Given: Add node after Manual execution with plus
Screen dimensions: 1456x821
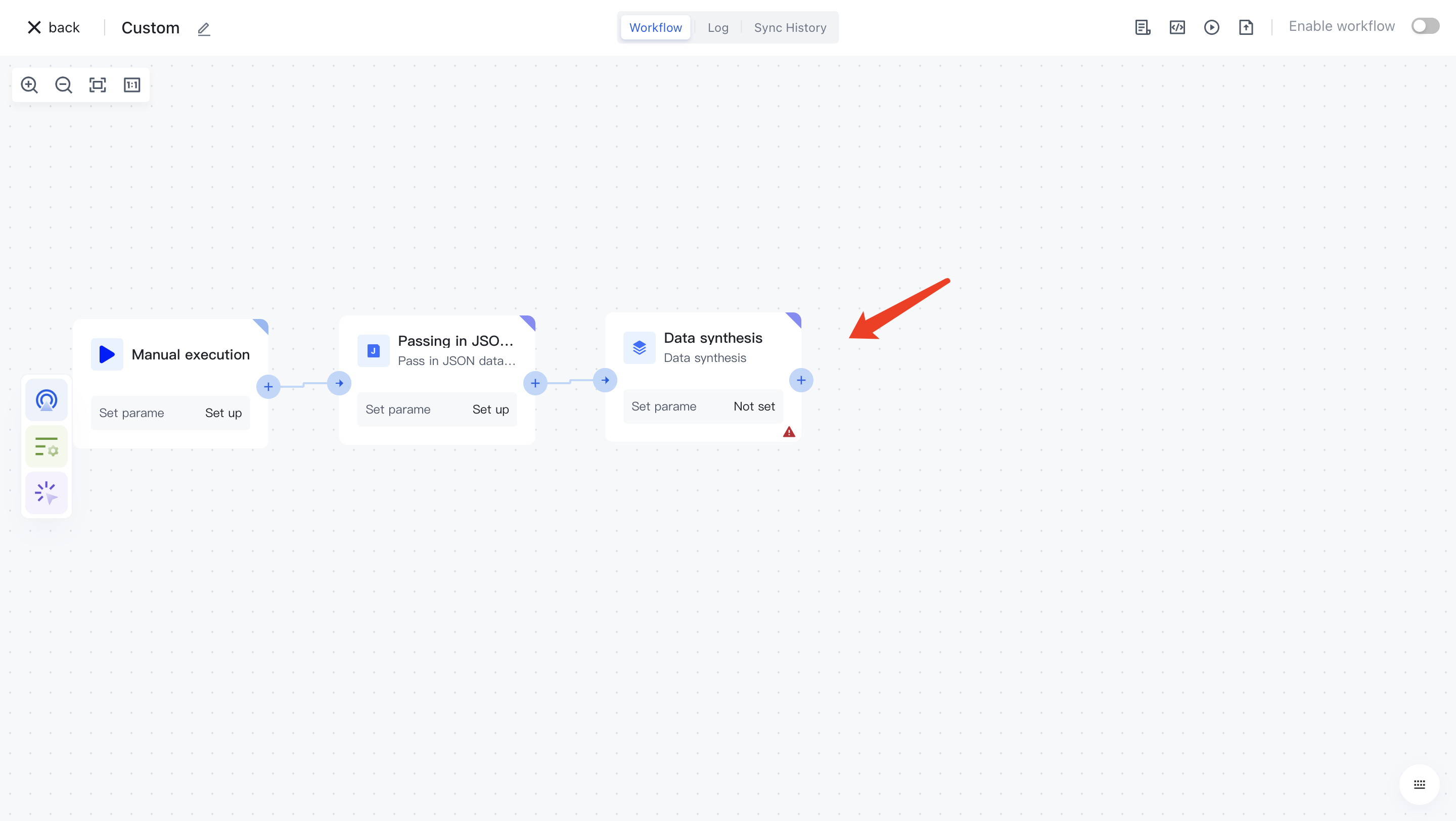Looking at the screenshot, I should tap(268, 387).
